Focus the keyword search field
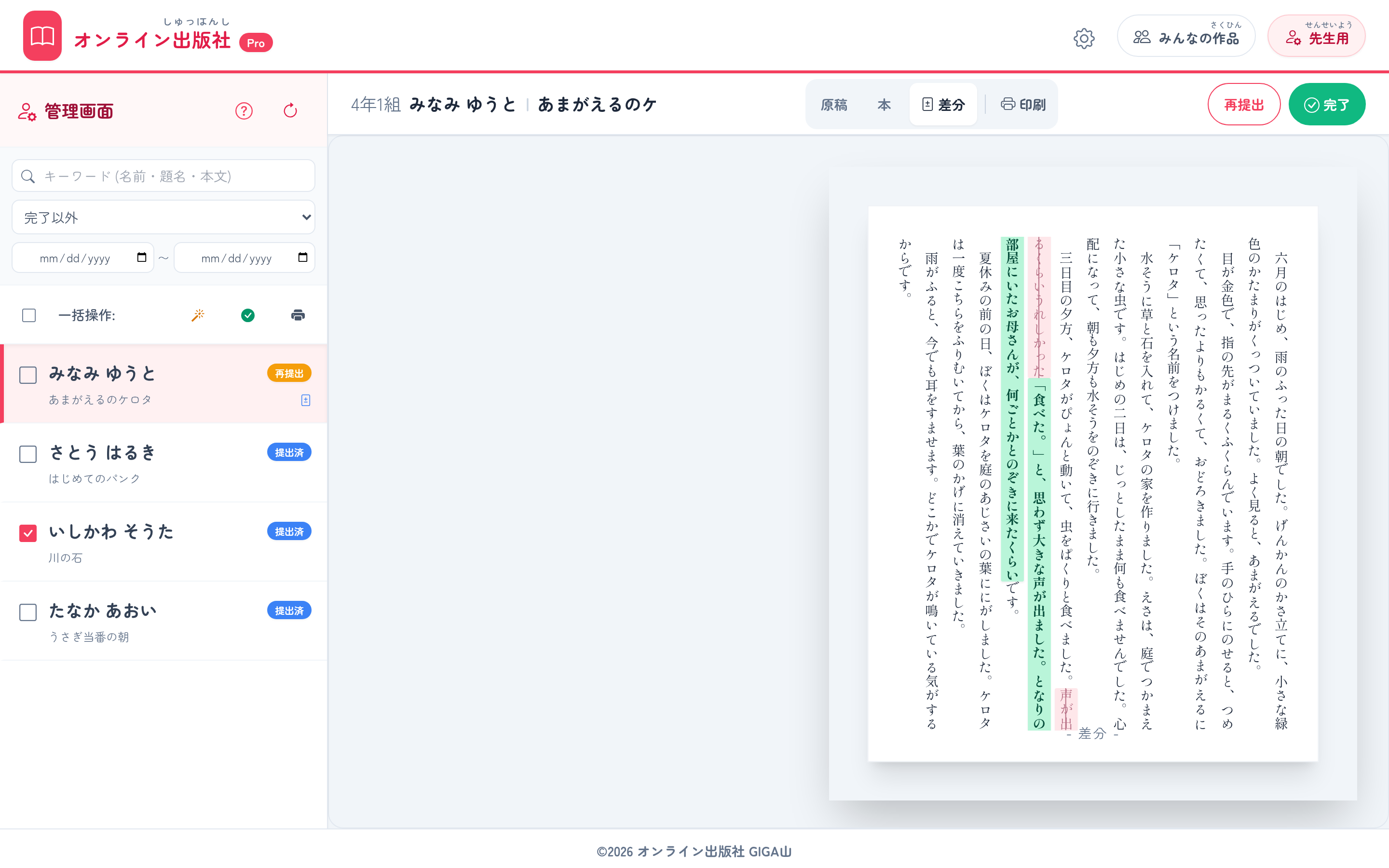Image resolution: width=1389 pixels, height=868 pixels. click(x=163, y=176)
